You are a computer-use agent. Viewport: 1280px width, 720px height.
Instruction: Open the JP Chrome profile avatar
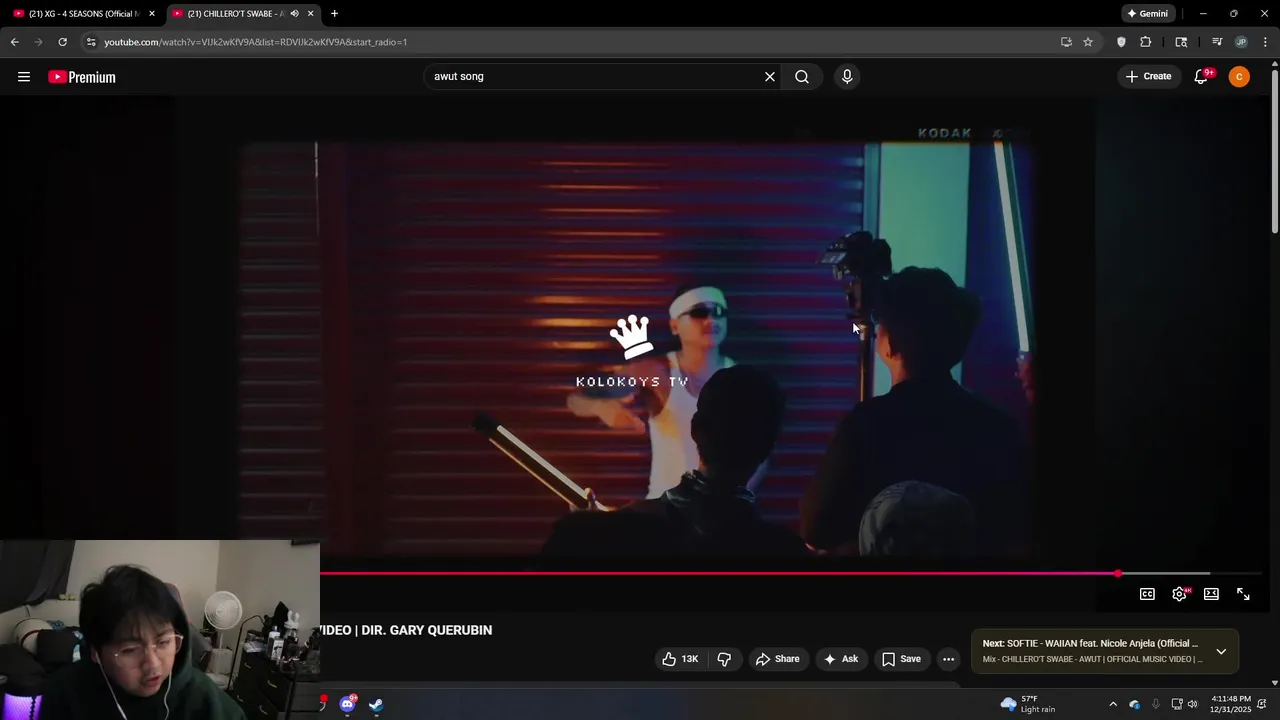(x=1241, y=42)
